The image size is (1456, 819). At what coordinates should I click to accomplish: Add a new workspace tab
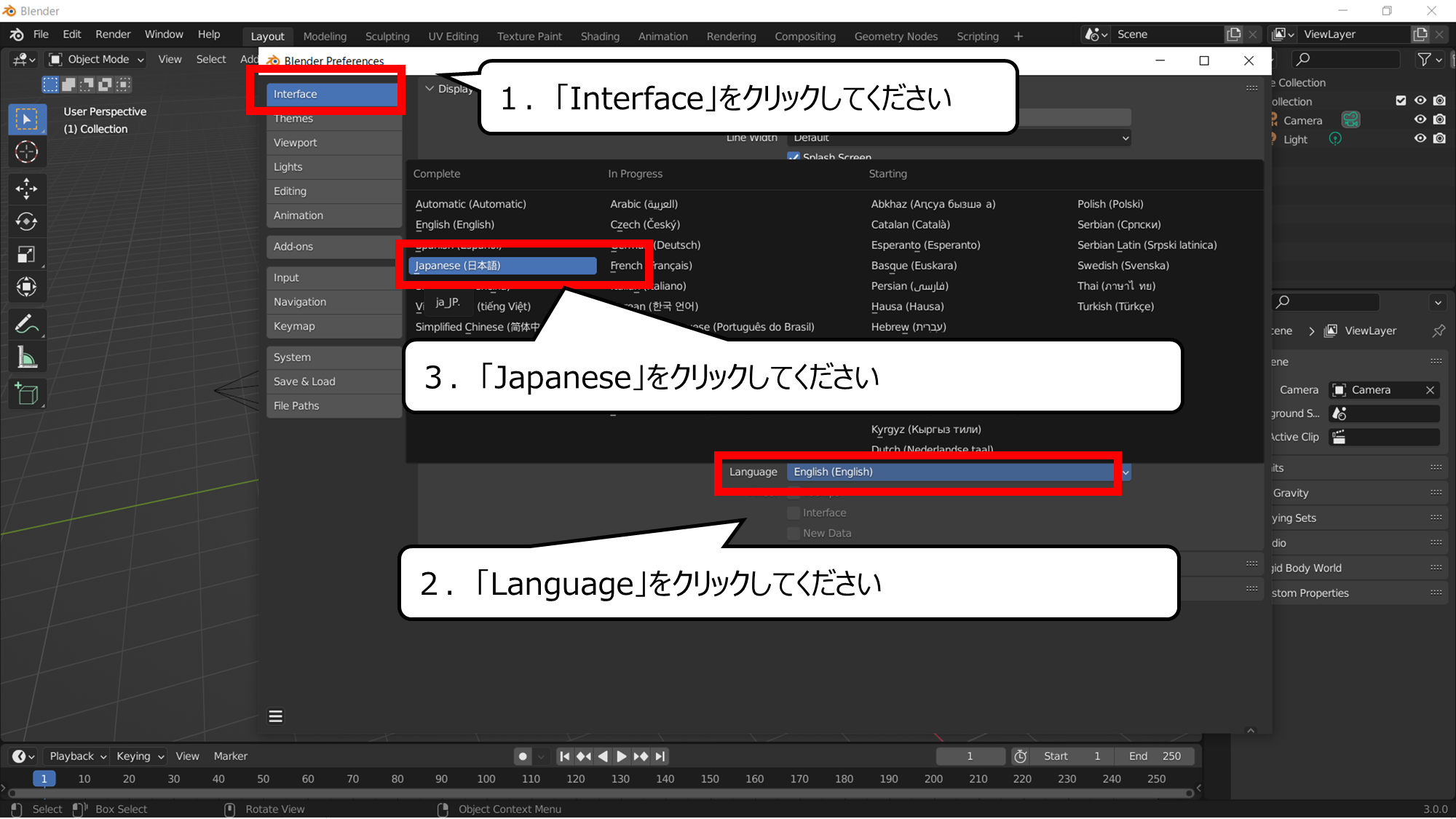1018,36
